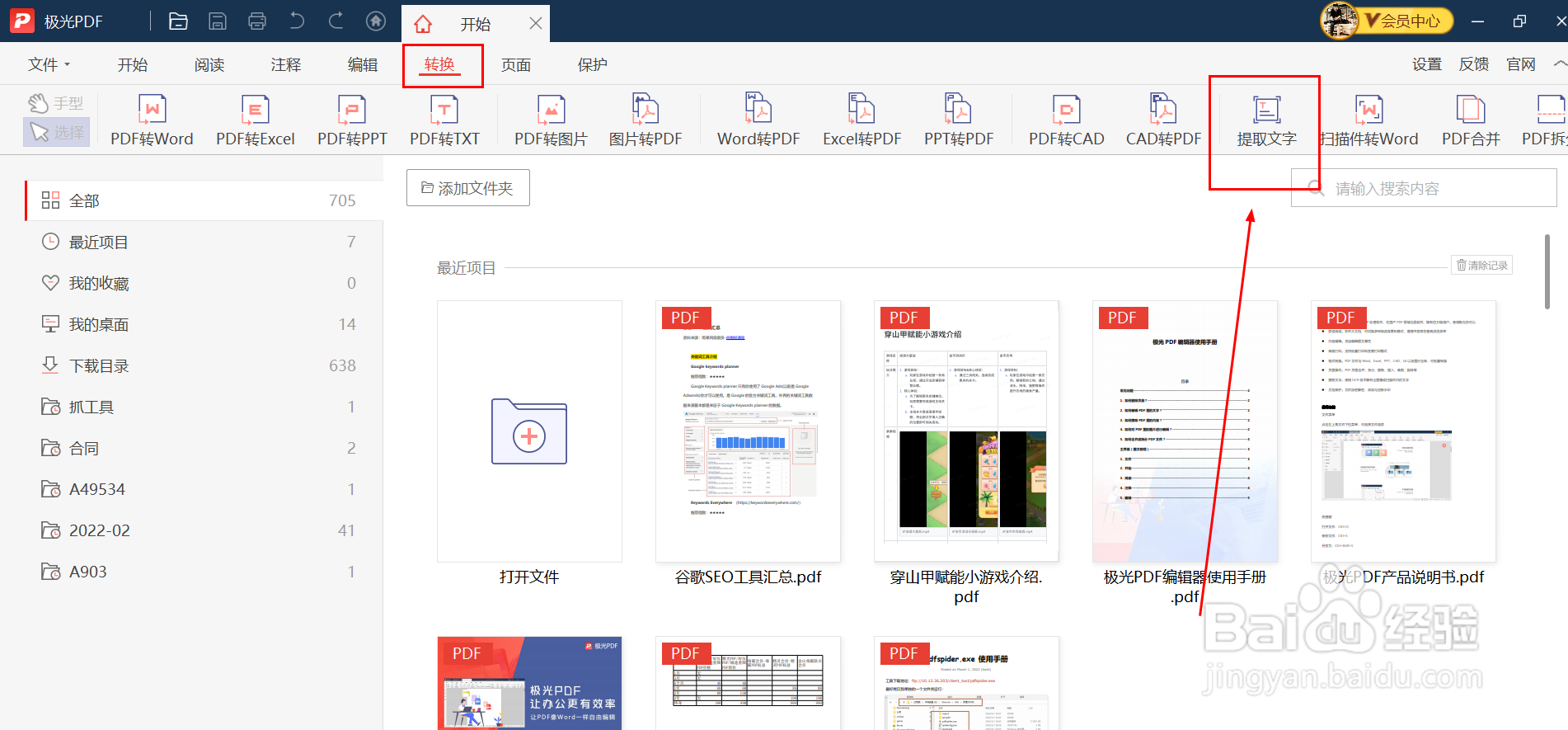Select the PDF转TXT tool
This screenshot has width=1568, height=730.
click(444, 120)
